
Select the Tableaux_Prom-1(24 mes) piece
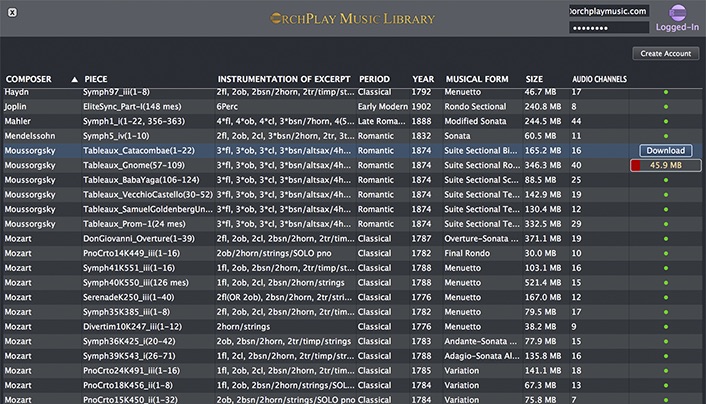click(x=134, y=224)
